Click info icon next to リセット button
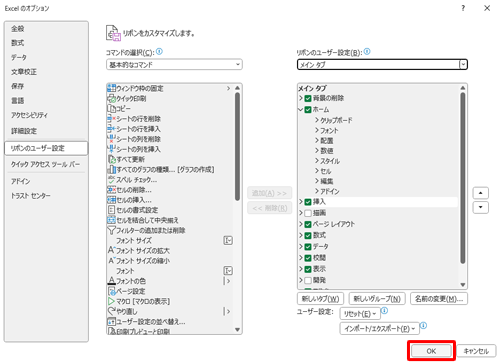Screen dimensions: 500x362 tap(384, 311)
